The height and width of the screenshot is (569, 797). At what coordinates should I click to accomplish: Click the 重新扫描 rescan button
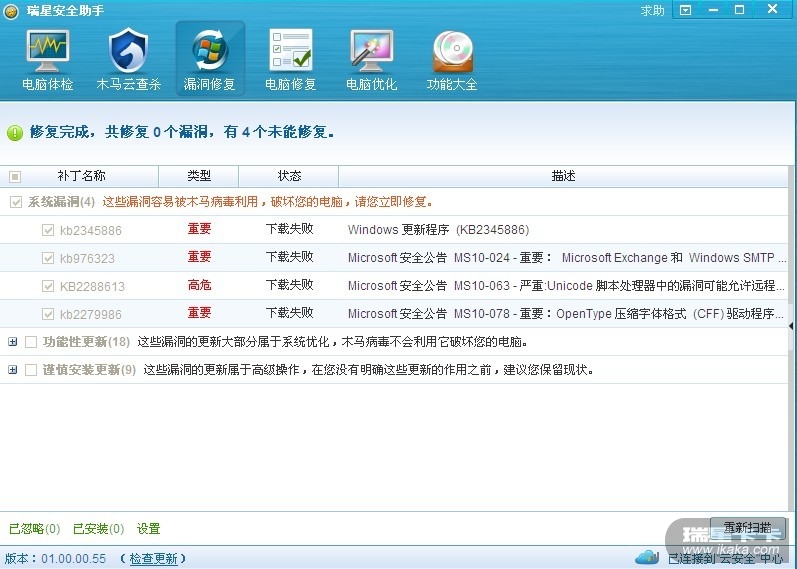point(748,528)
